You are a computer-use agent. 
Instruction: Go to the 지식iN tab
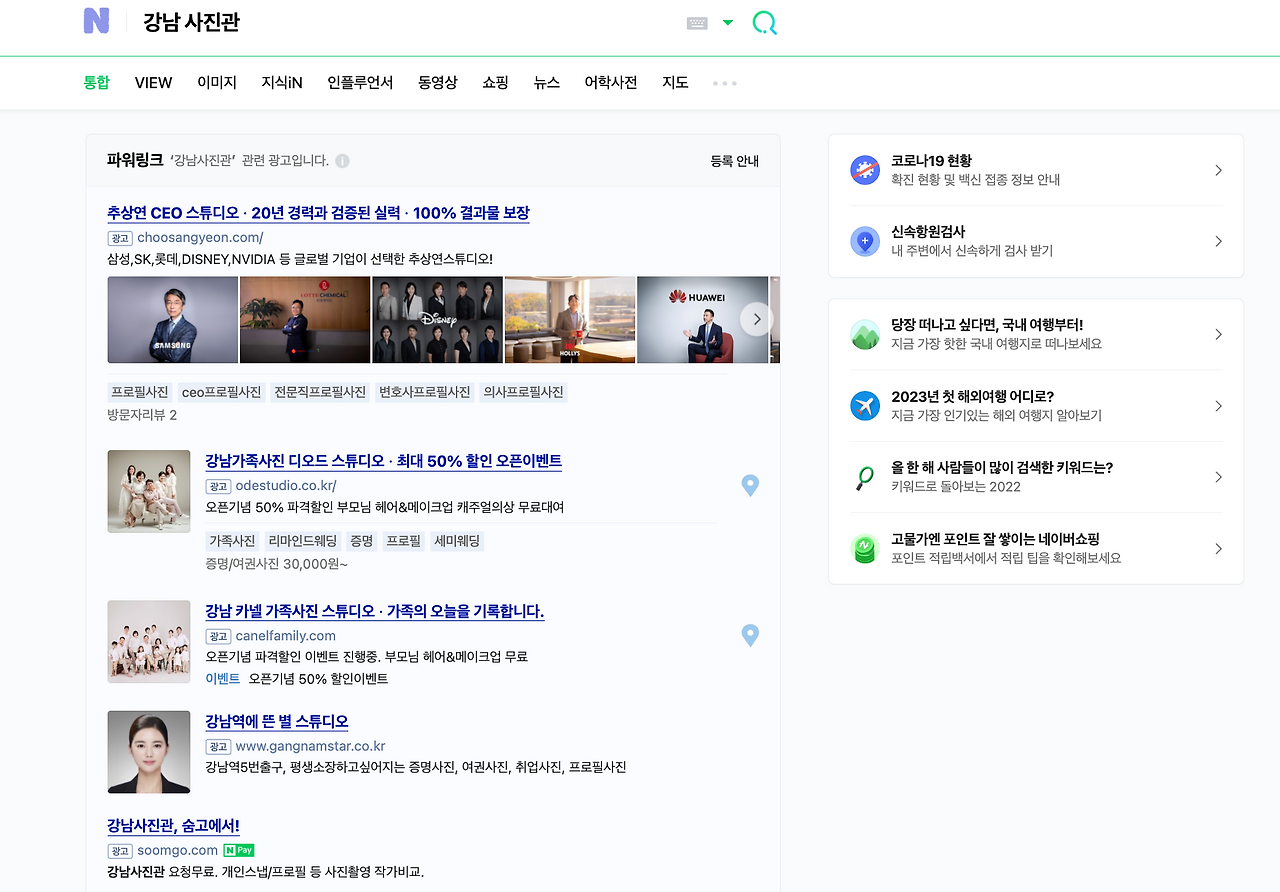[x=282, y=83]
